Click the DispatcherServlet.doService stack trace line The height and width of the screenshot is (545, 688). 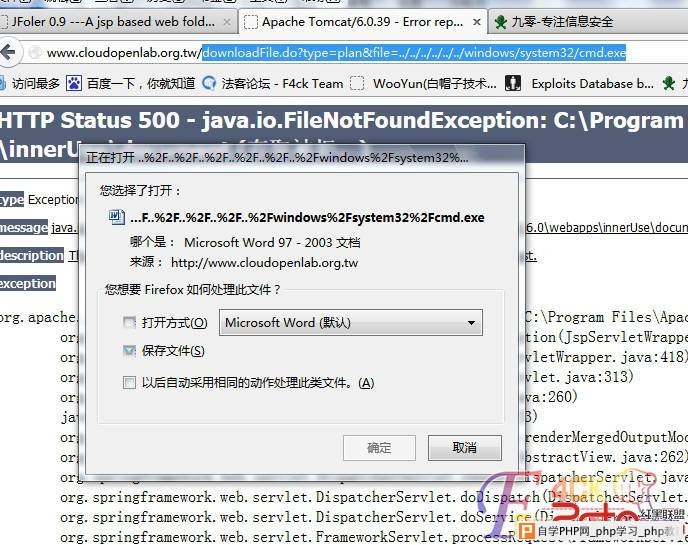[x=373, y=517]
